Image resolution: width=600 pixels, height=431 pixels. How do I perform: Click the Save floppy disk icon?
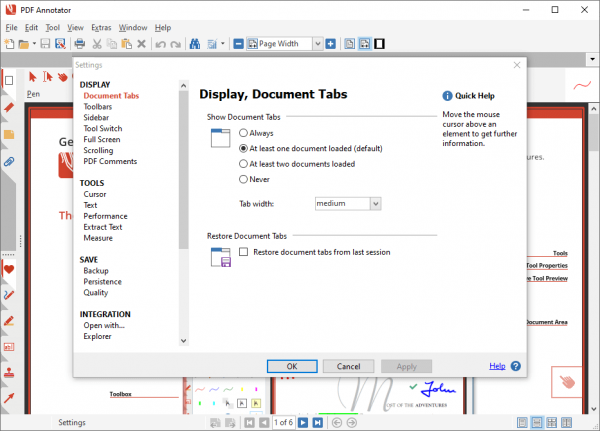click(47, 44)
